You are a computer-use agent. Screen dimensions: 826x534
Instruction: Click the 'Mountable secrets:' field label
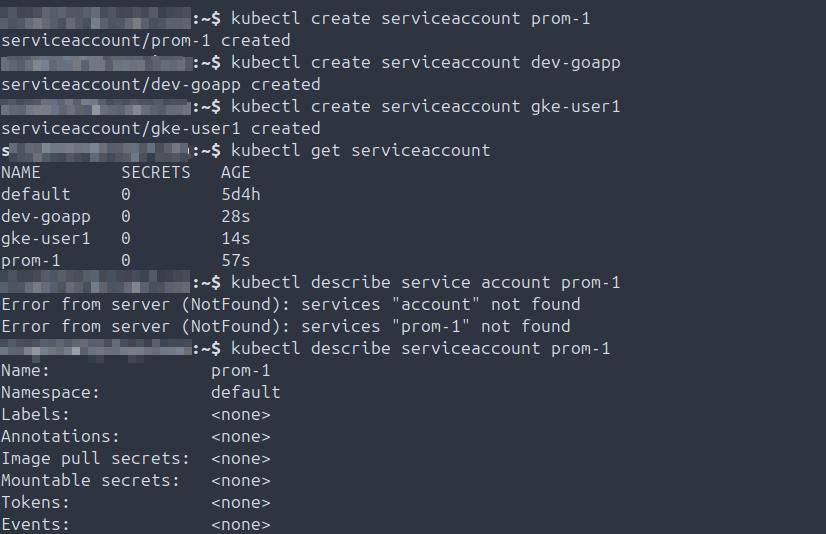click(x=90, y=480)
